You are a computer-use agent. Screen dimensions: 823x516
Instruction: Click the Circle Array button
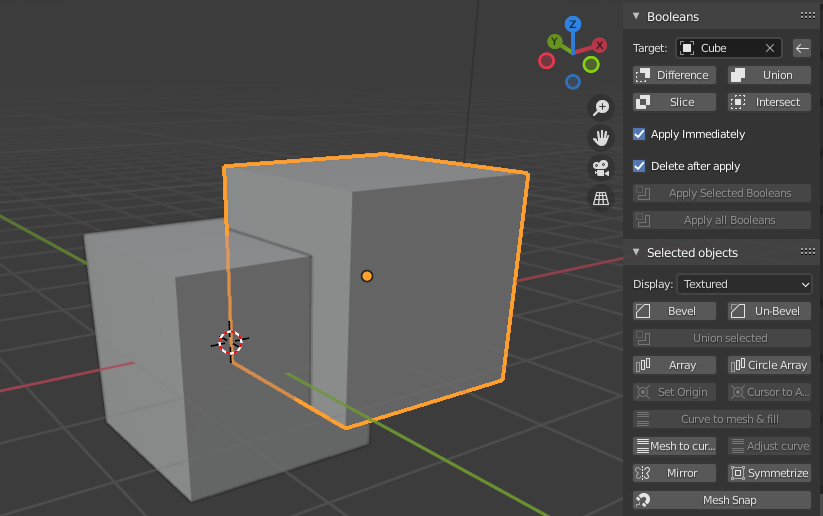tap(769, 365)
